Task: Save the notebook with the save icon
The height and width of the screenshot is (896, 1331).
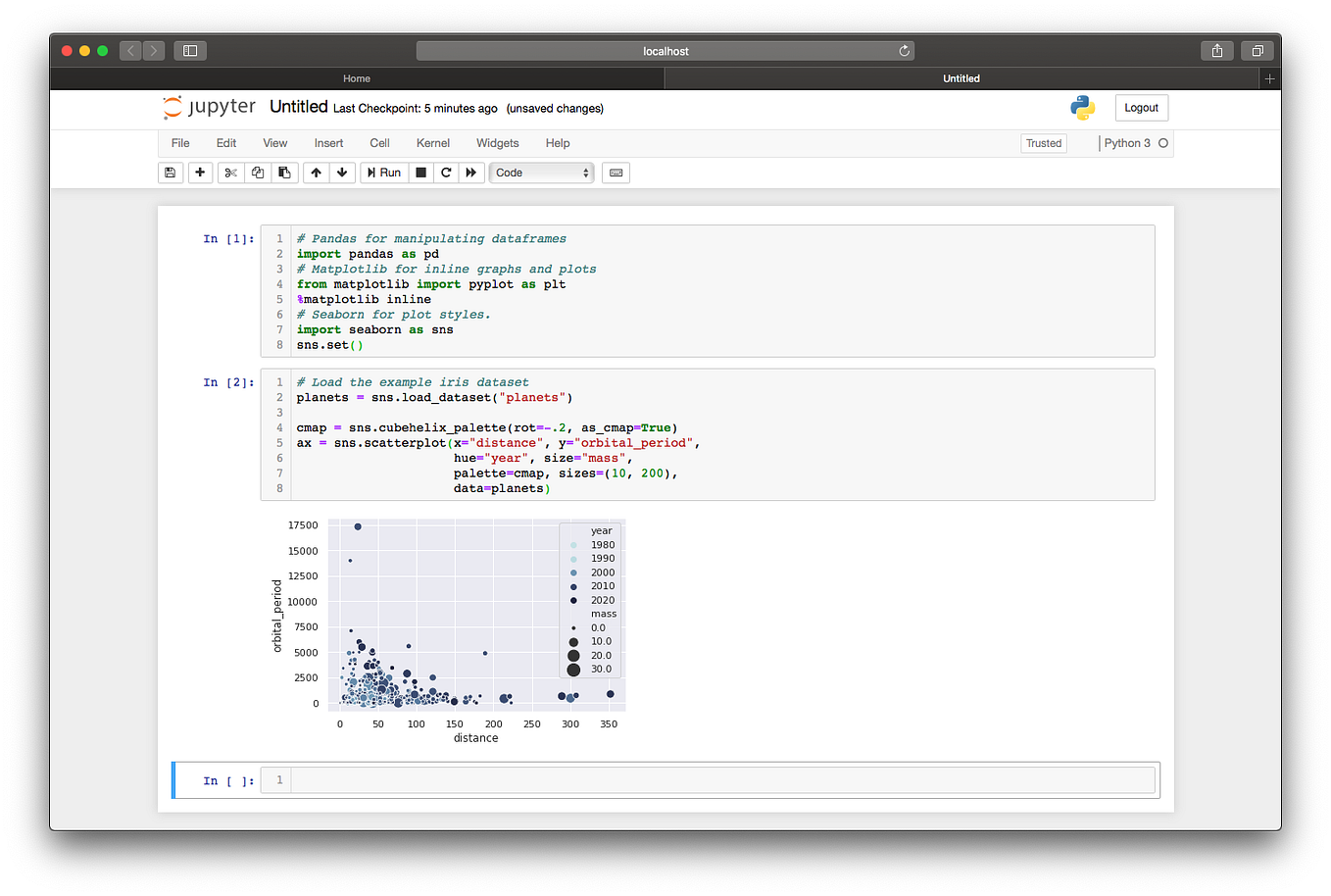Action: coord(171,173)
